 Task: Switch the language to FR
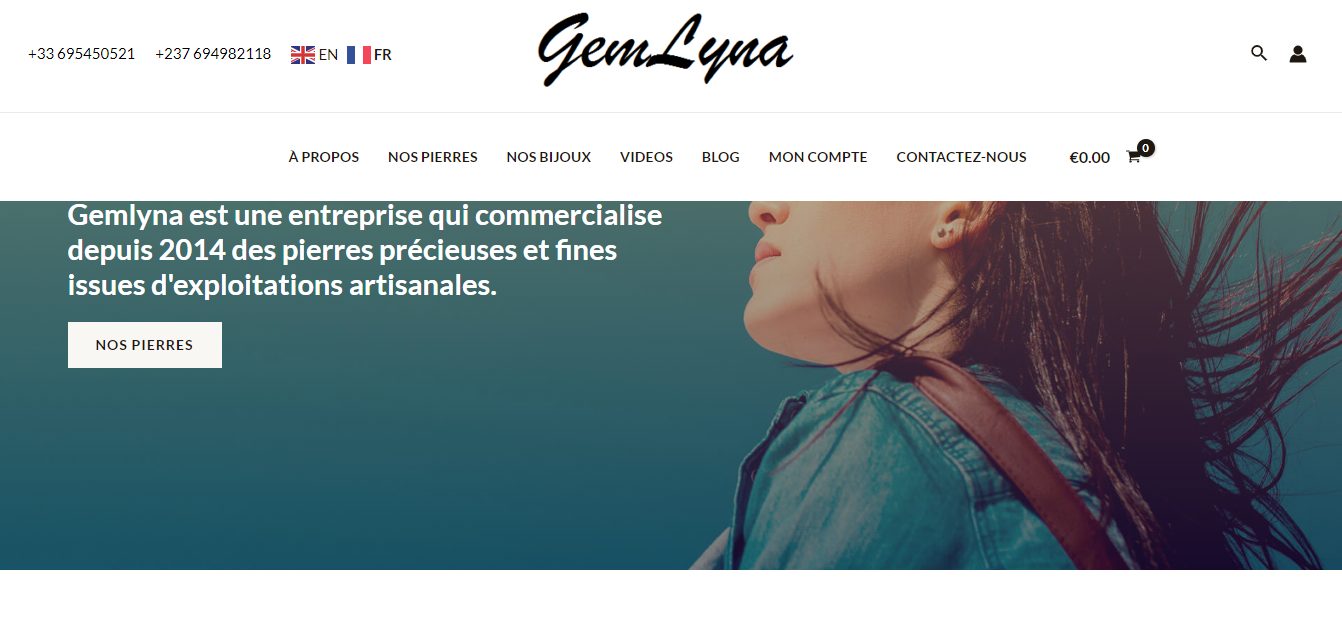click(x=383, y=55)
